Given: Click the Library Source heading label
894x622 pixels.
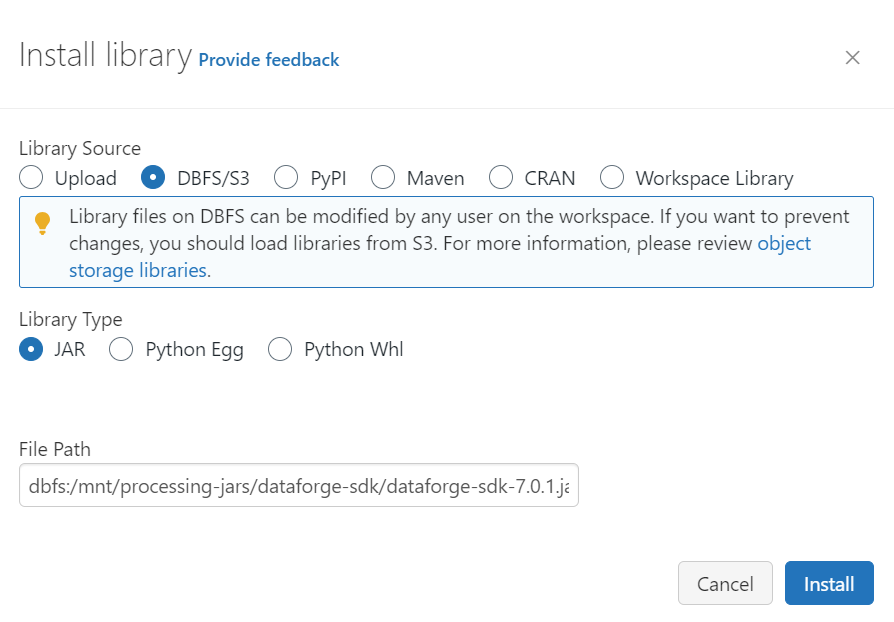Looking at the screenshot, I should click(80, 148).
